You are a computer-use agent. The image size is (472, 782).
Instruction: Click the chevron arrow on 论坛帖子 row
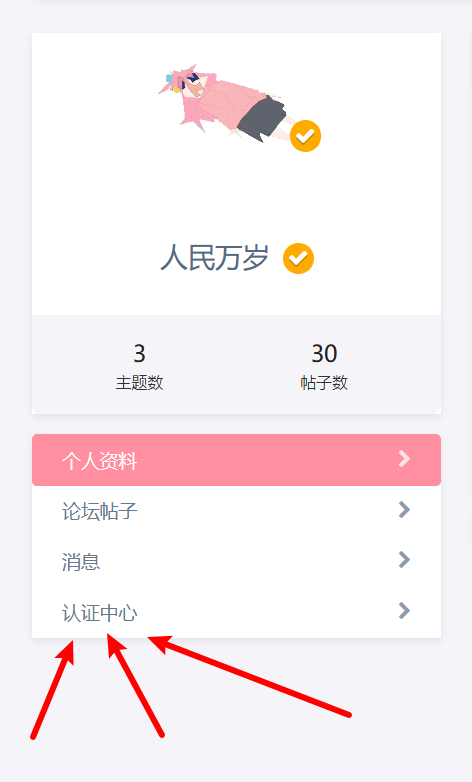point(405,510)
